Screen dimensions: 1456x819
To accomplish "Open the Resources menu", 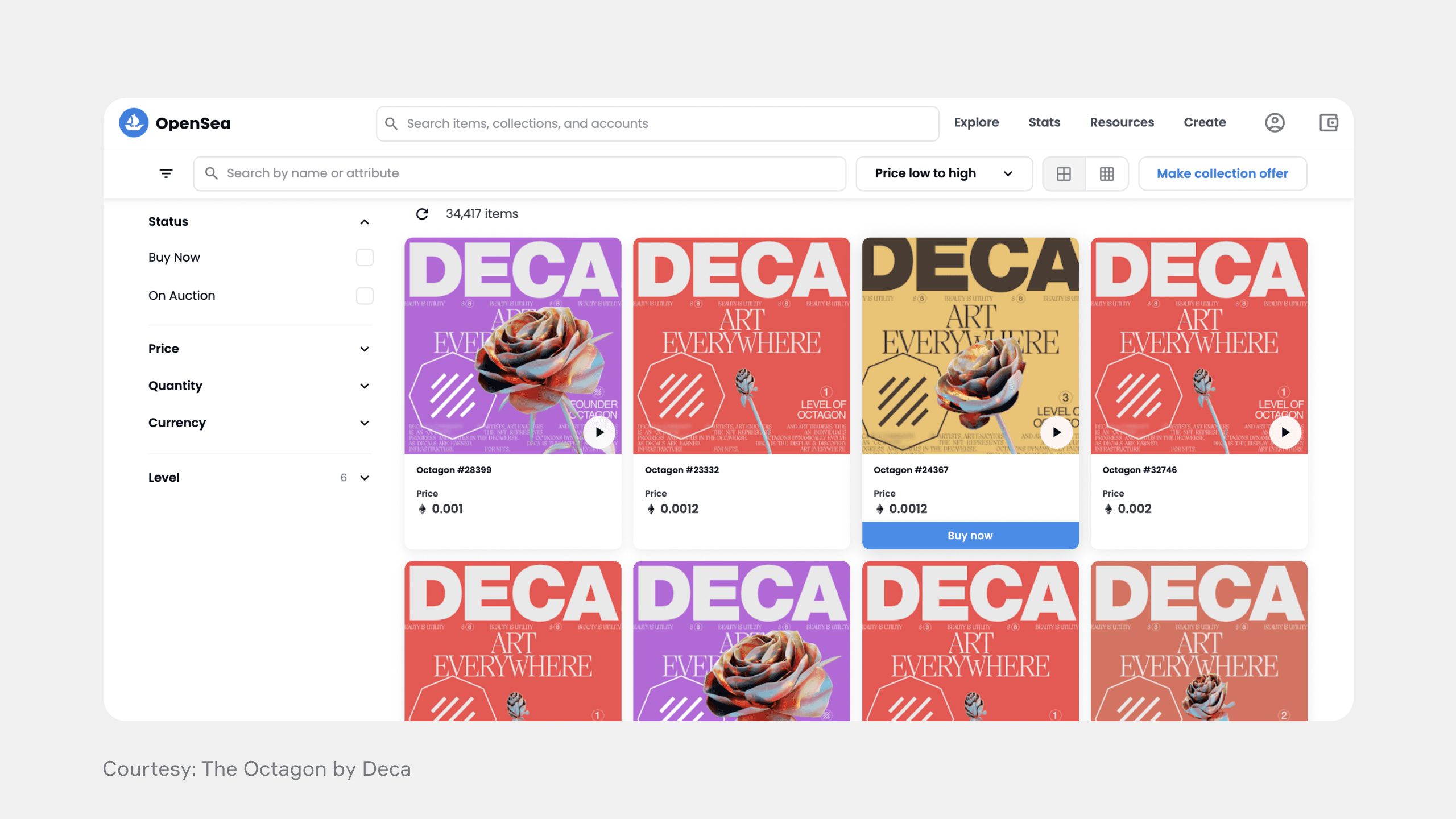I will (x=1122, y=123).
